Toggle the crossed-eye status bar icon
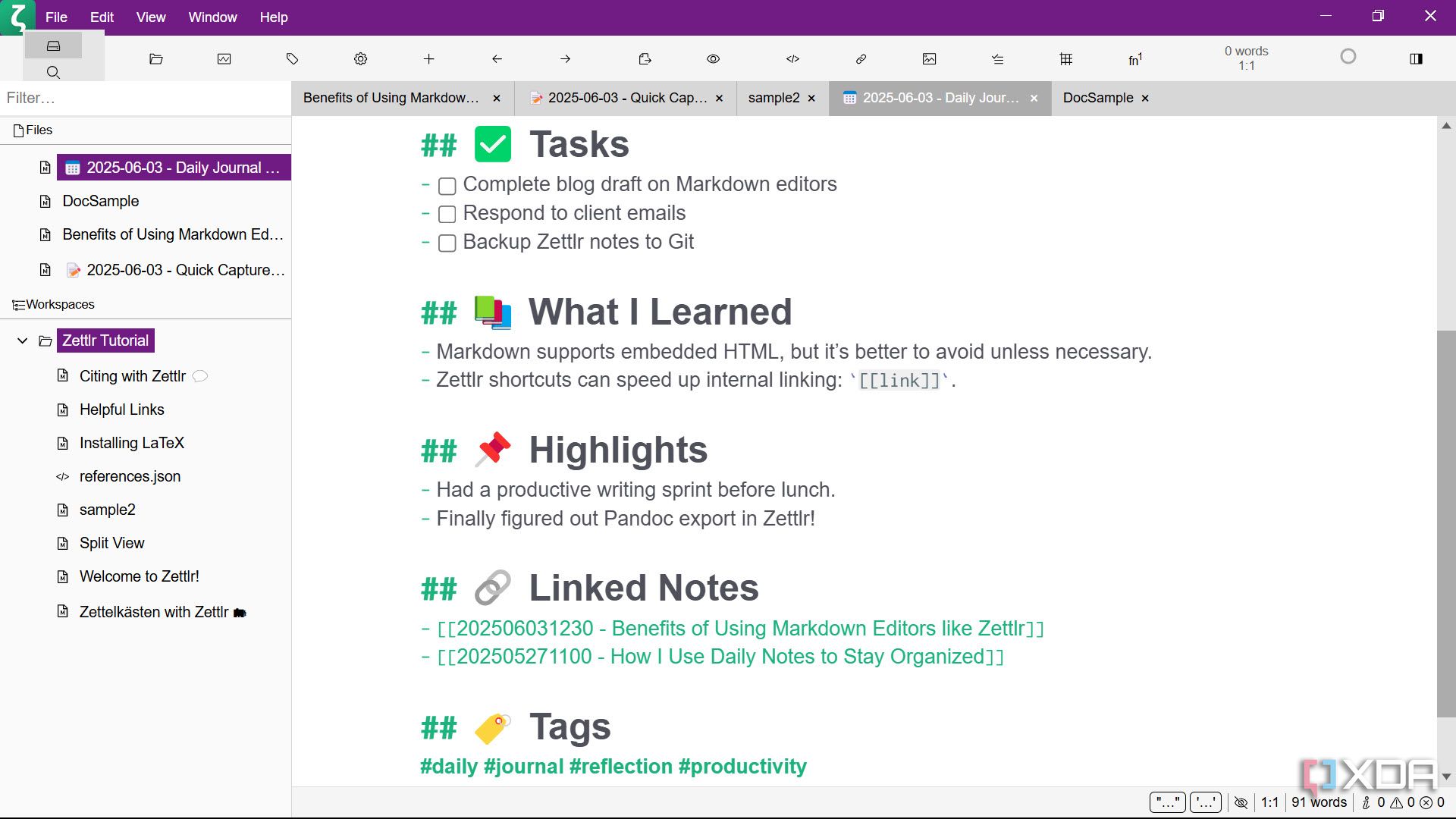The image size is (1456, 819). pyautogui.click(x=1241, y=802)
